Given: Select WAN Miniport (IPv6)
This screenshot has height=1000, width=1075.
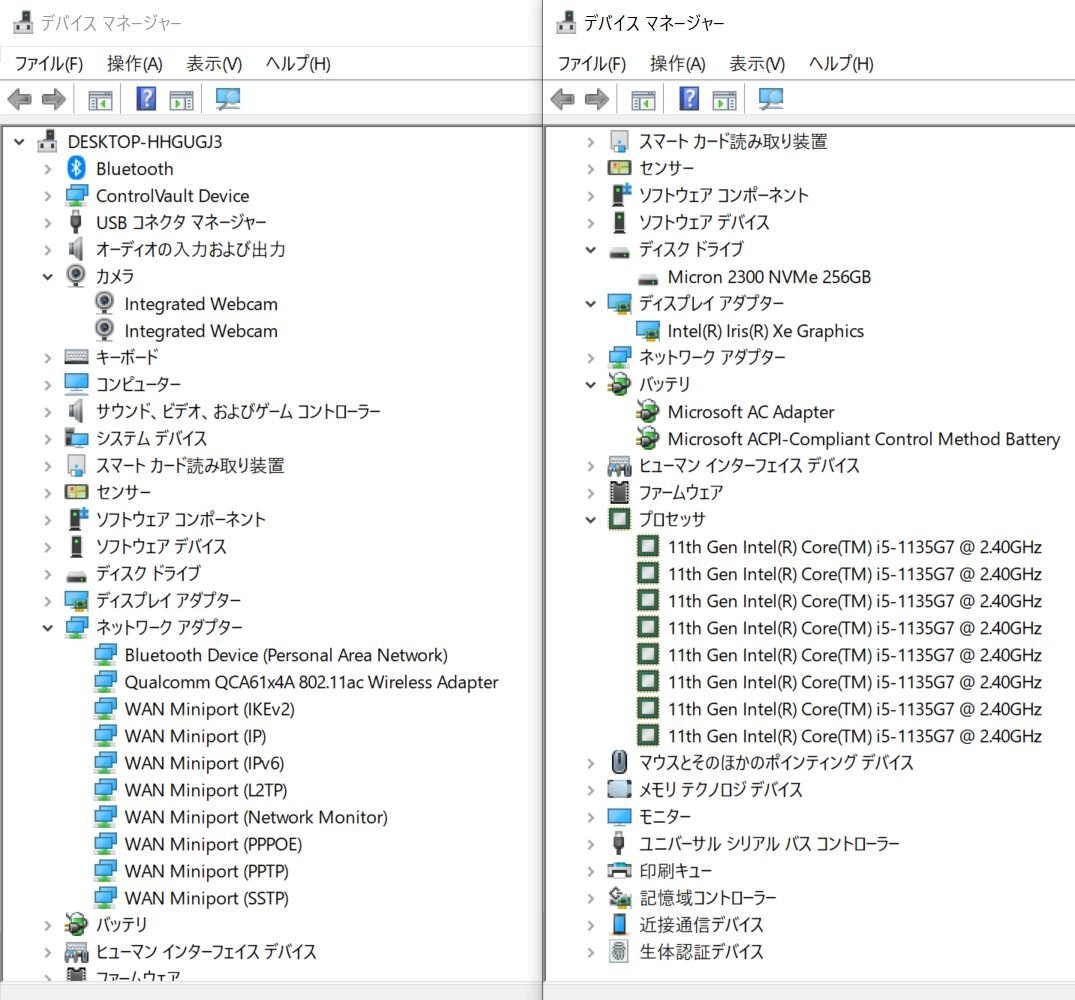Looking at the screenshot, I should click(204, 763).
